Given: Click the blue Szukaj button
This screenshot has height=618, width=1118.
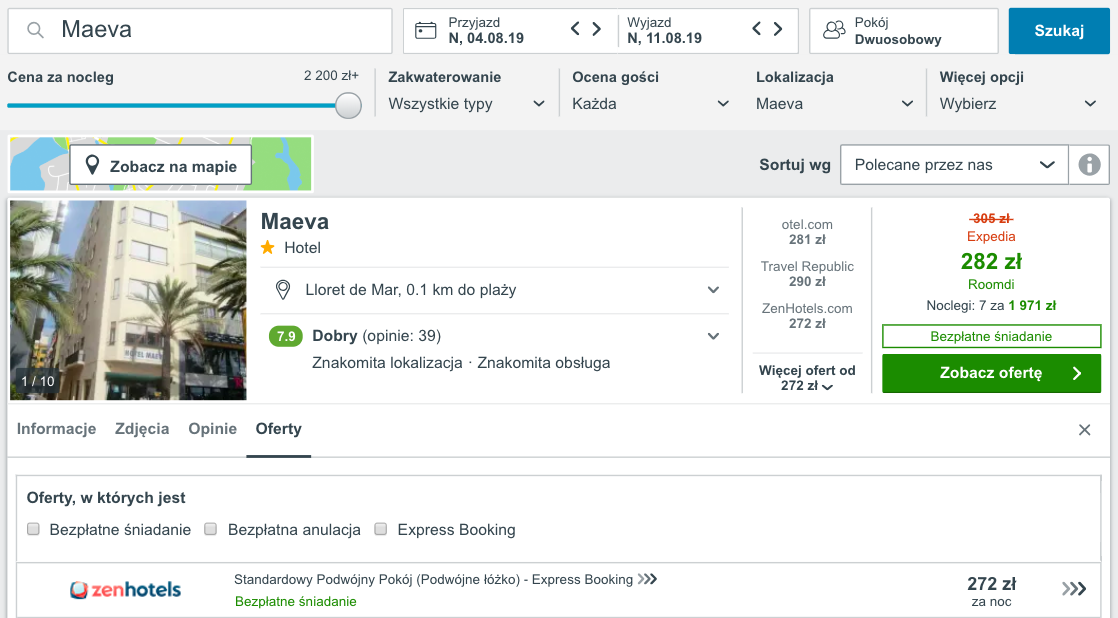Looking at the screenshot, I should click(x=1059, y=31).
